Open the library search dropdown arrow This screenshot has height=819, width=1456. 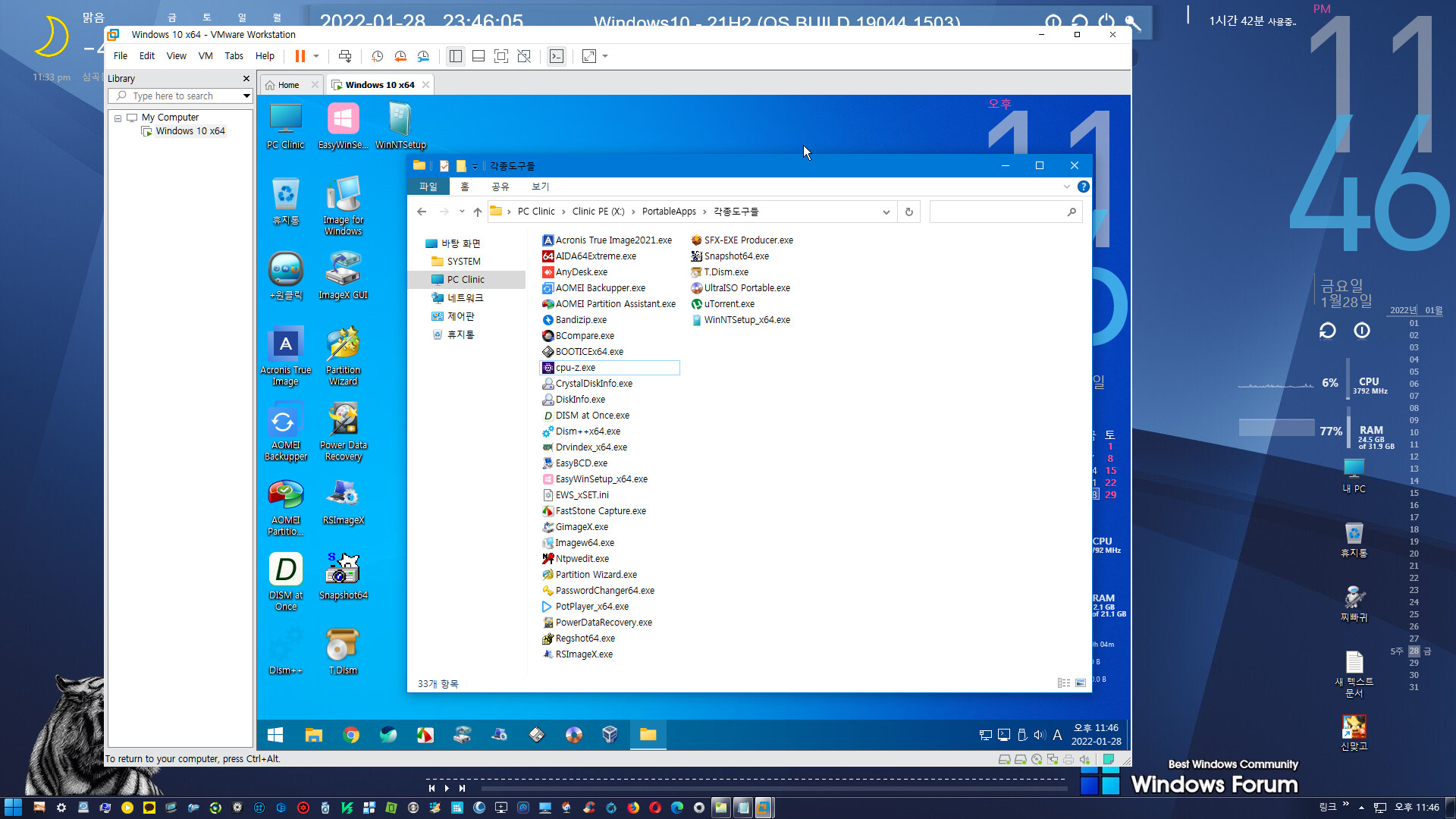pos(246,96)
